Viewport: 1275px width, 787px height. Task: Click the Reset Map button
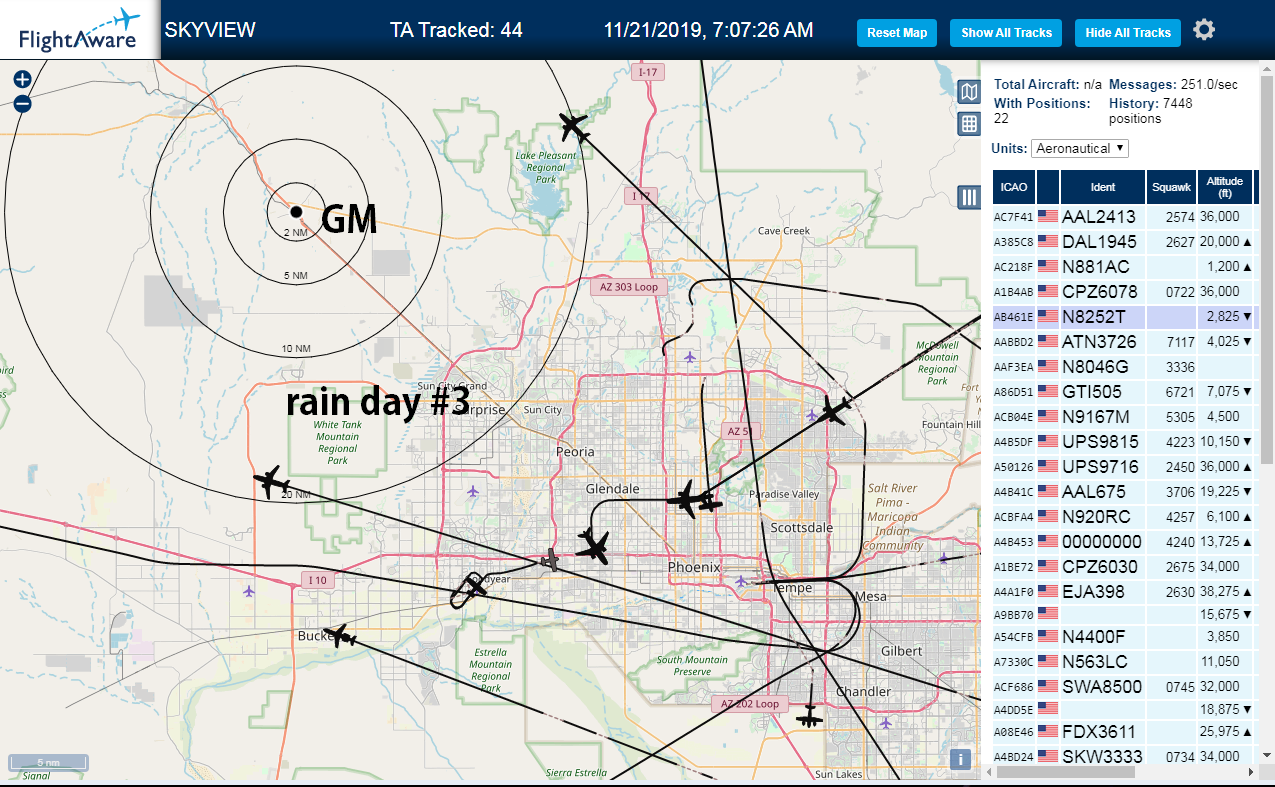tap(897, 33)
